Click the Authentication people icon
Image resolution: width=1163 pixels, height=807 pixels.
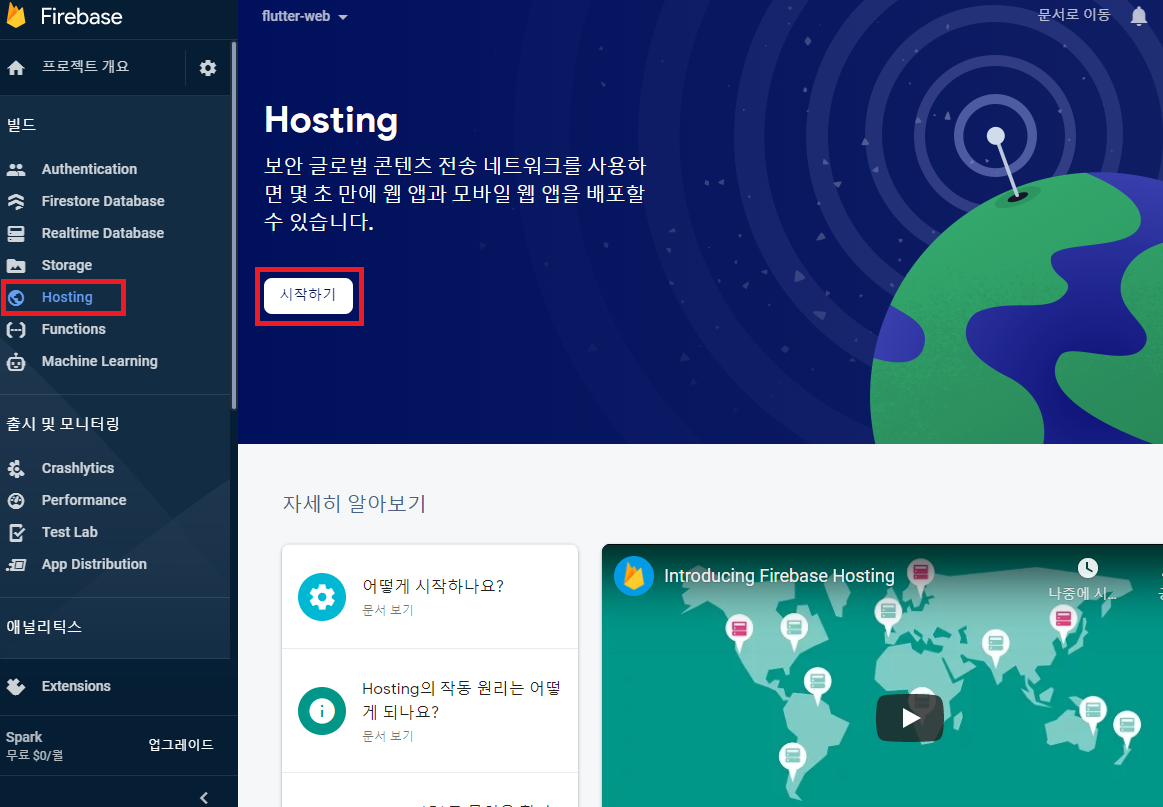pyautogui.click(x=16, y=169)
